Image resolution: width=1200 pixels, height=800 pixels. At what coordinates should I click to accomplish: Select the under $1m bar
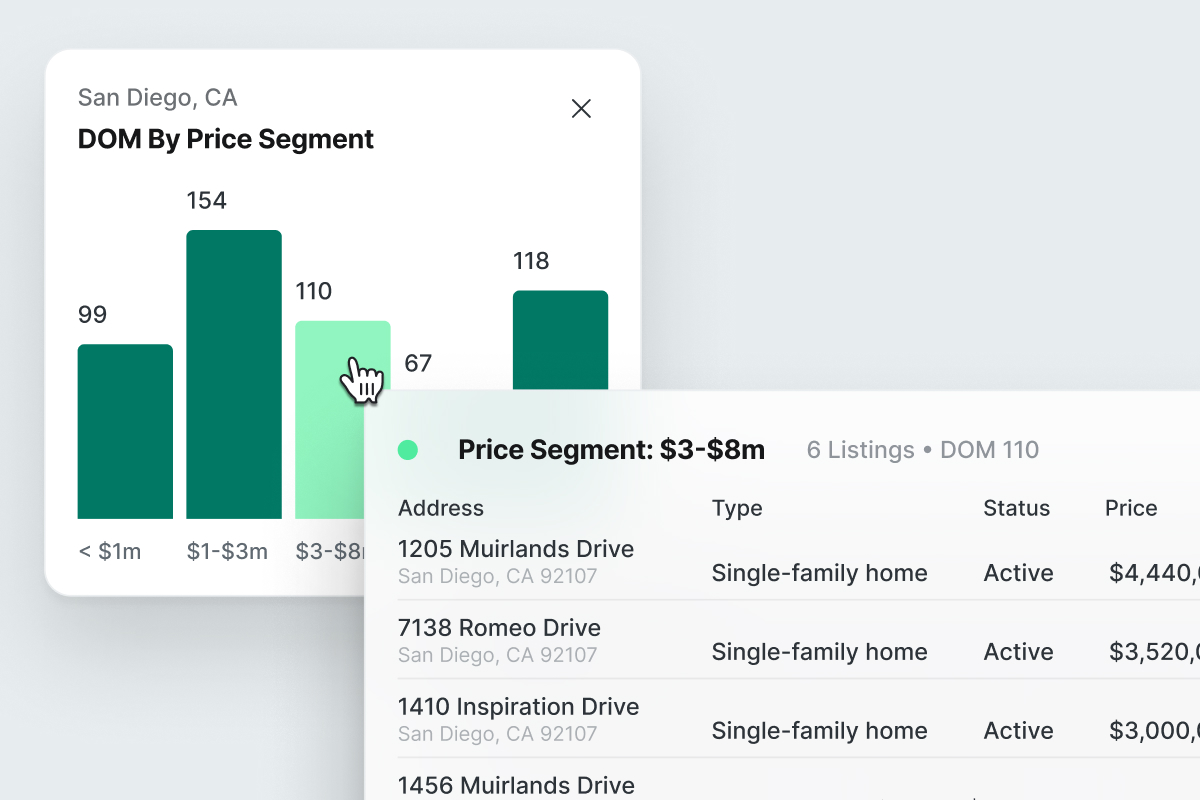[125, 431]
